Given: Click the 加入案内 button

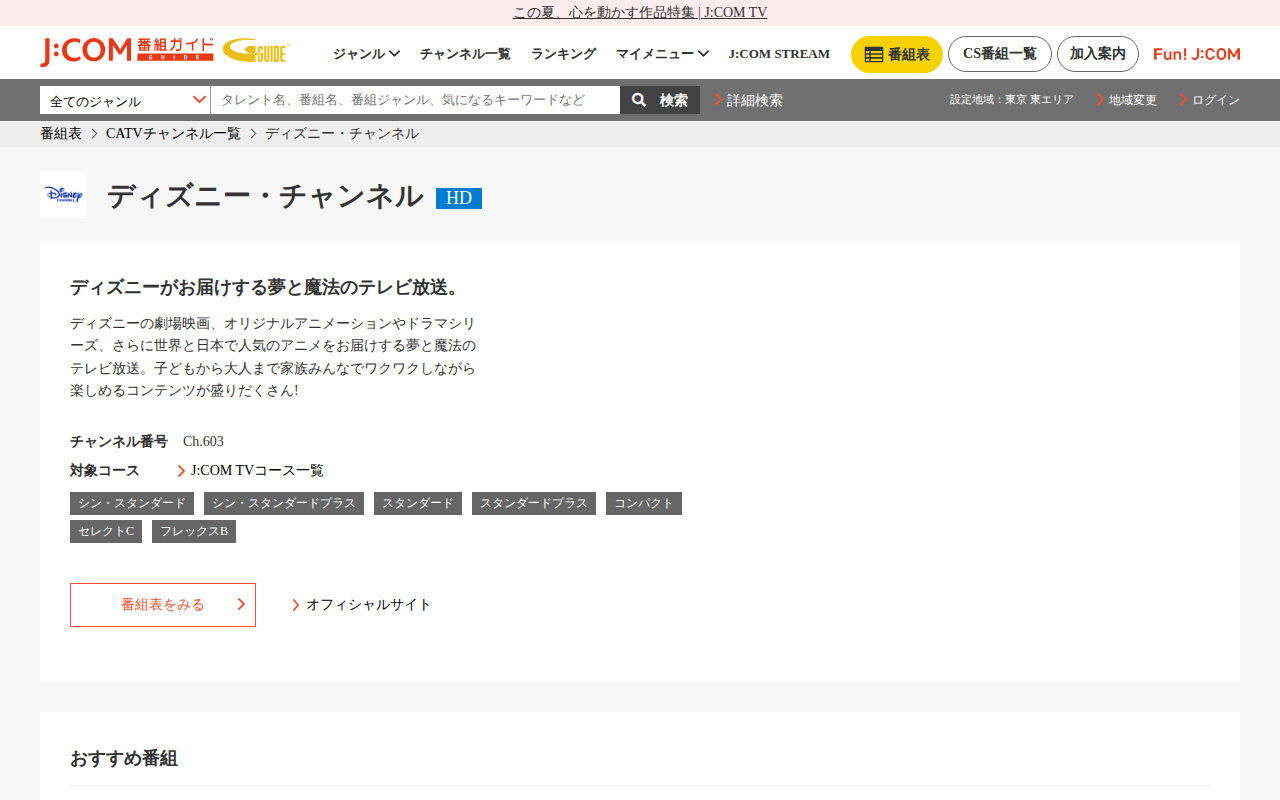Looking at the screenshot, I should (x=1098, y=54).
